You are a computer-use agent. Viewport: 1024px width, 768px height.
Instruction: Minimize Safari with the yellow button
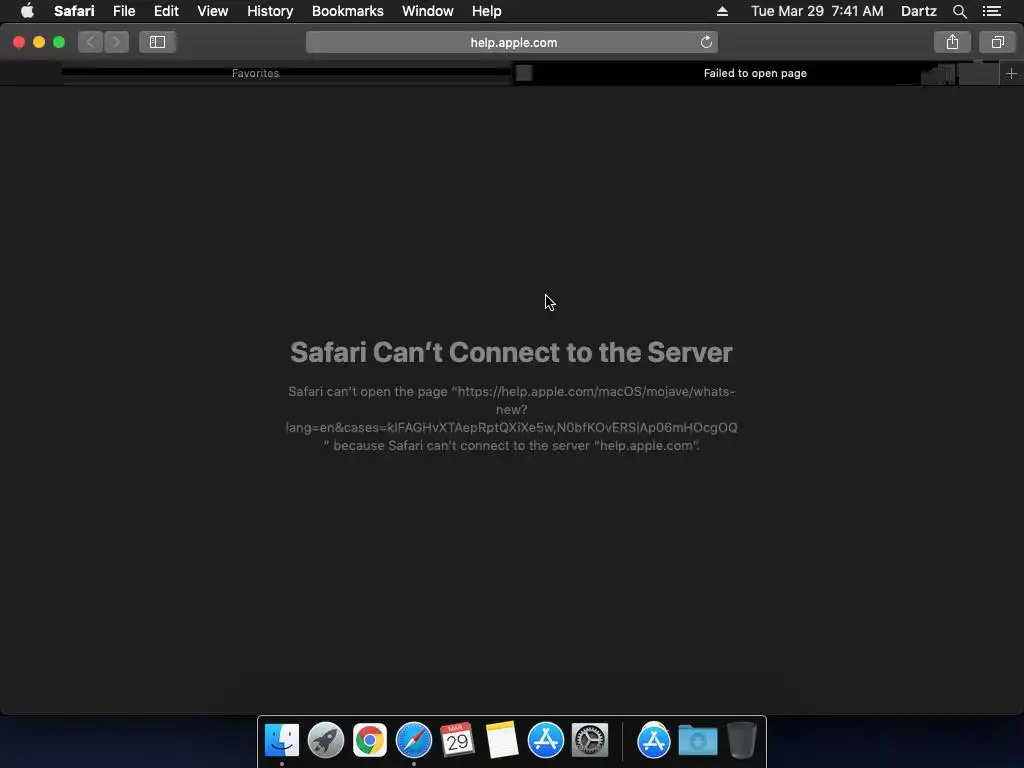39,42
